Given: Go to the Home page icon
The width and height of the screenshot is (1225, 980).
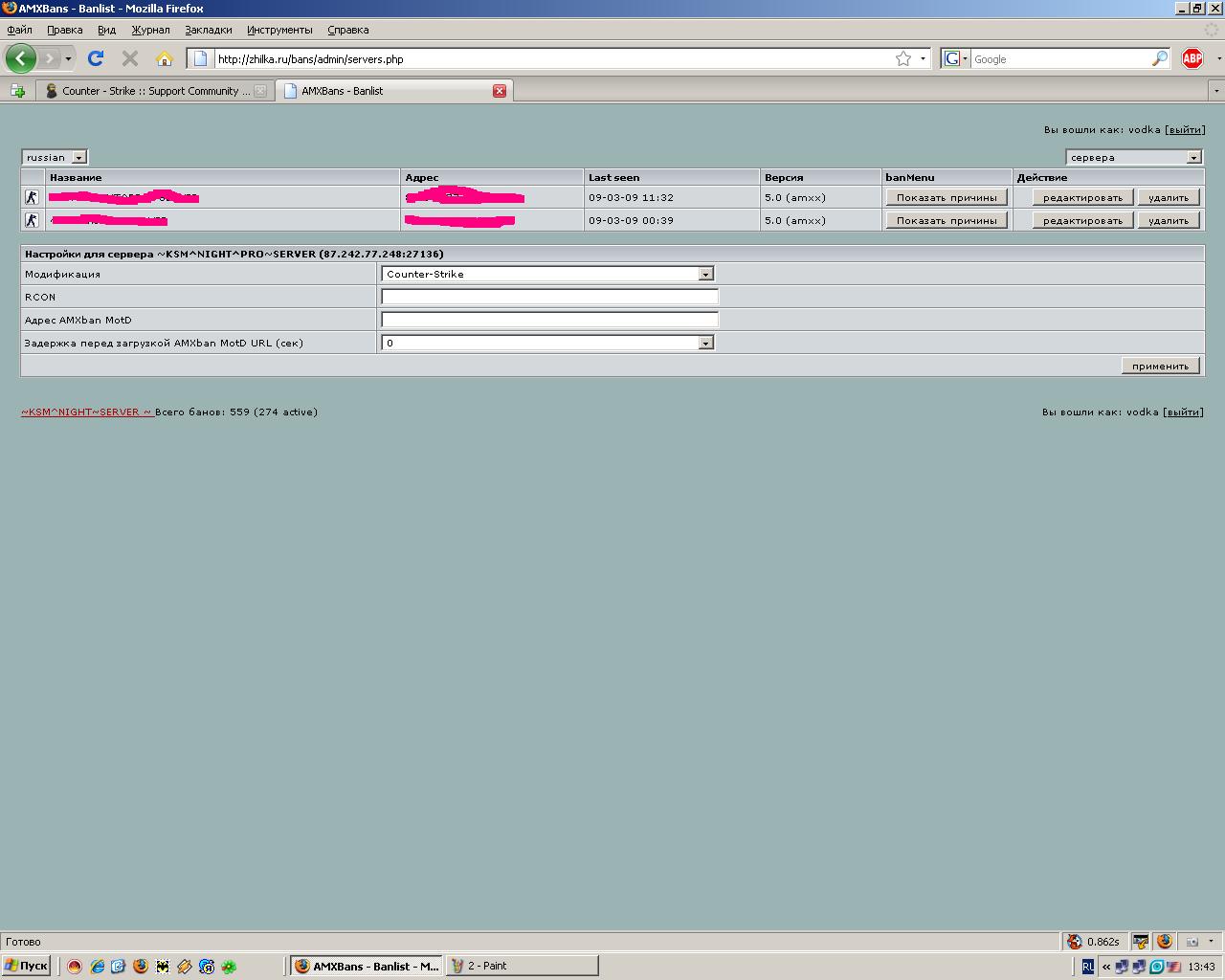Looking at the screenshot, I should (165, 58).
